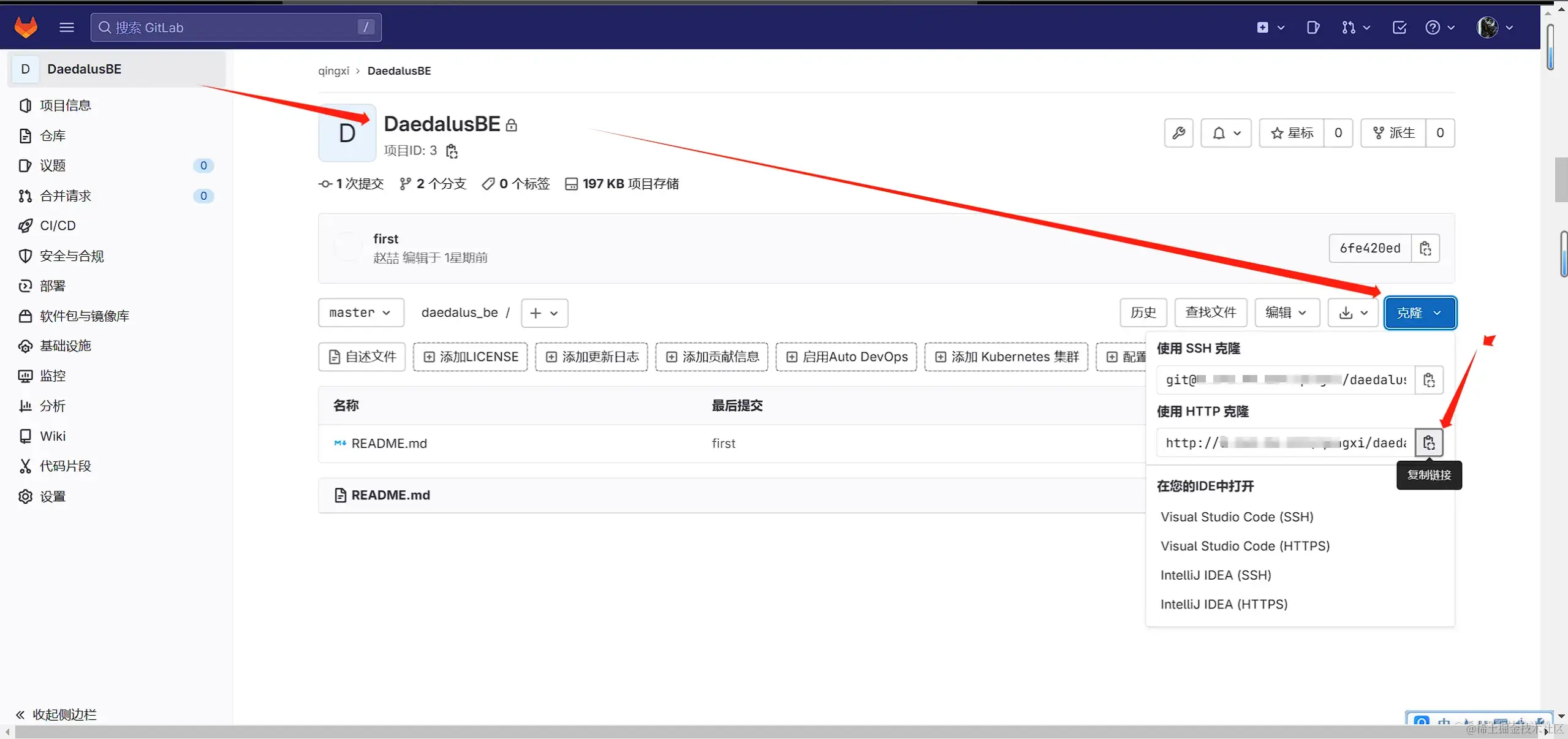Expand the master branch selector
1568x739 pixels.
[360, 313]
